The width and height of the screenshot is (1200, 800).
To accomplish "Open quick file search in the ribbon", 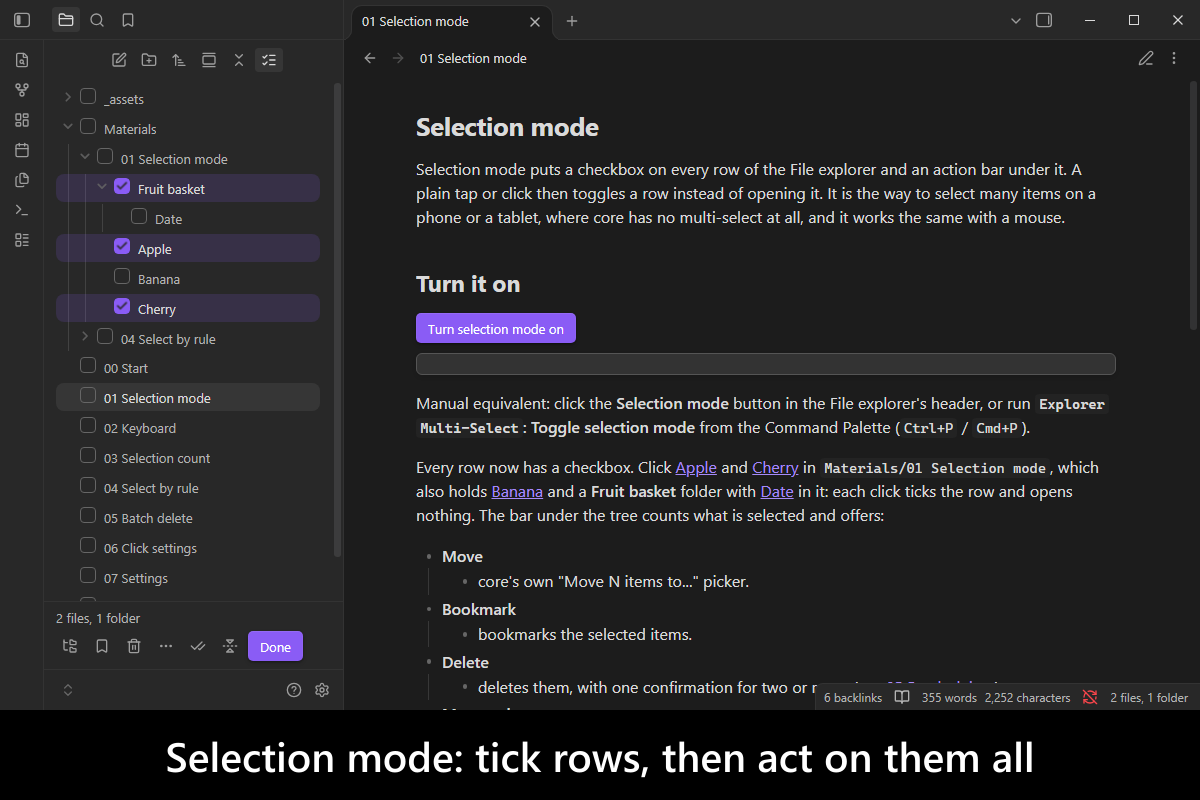I will coord(22,60).
